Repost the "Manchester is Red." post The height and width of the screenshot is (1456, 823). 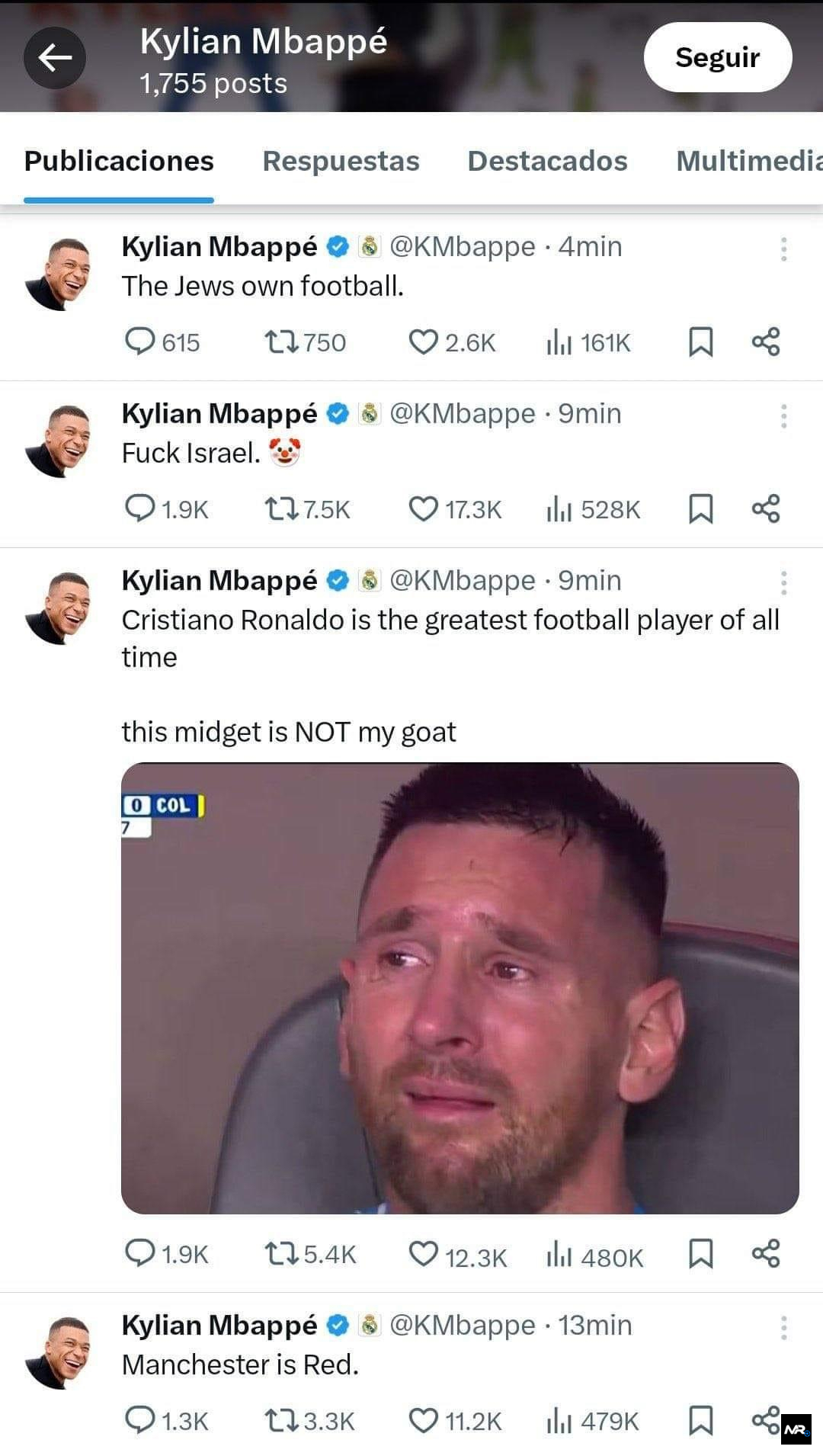coord(280,1420)
